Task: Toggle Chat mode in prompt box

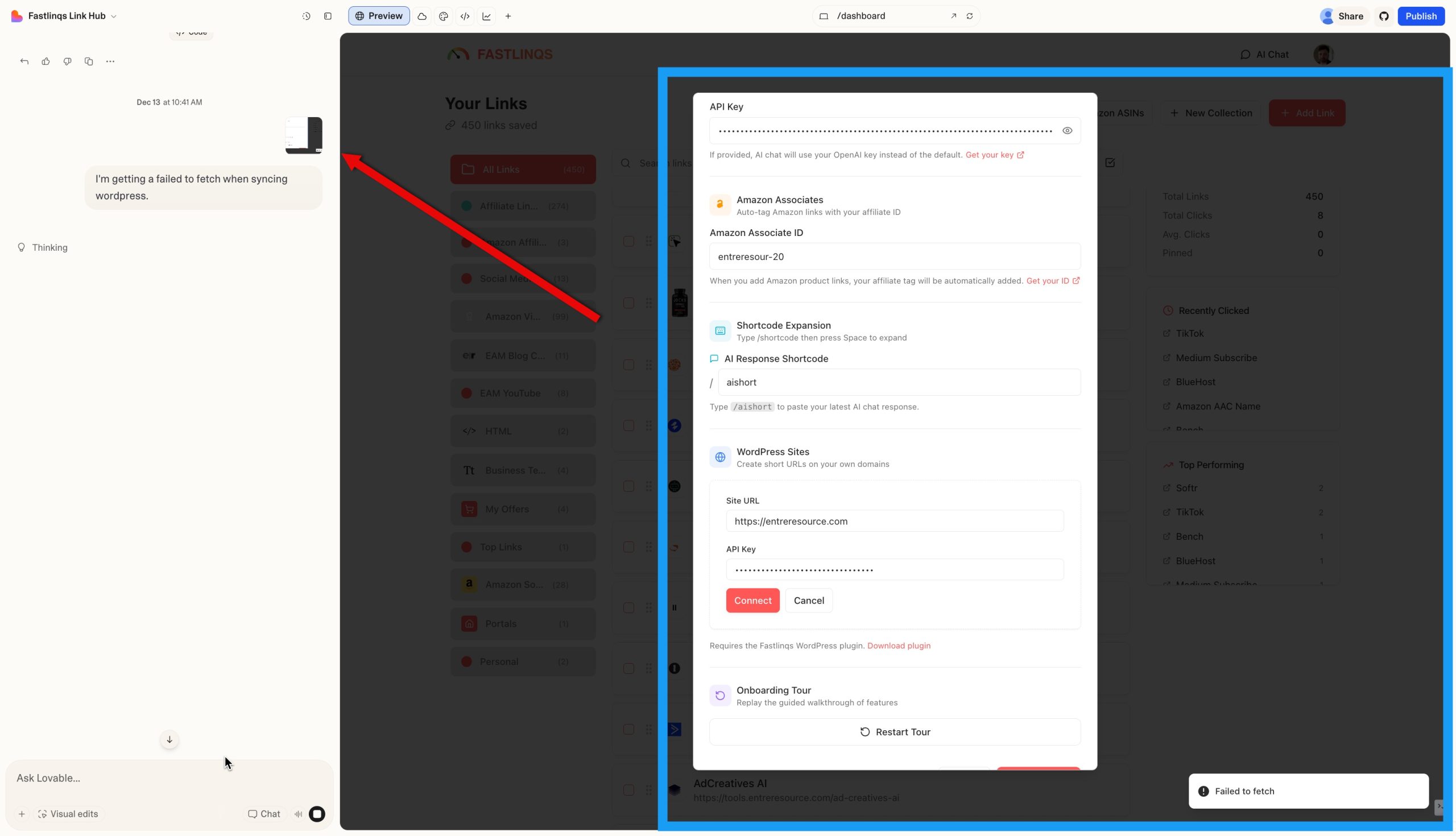Action: tap(264, 814)
